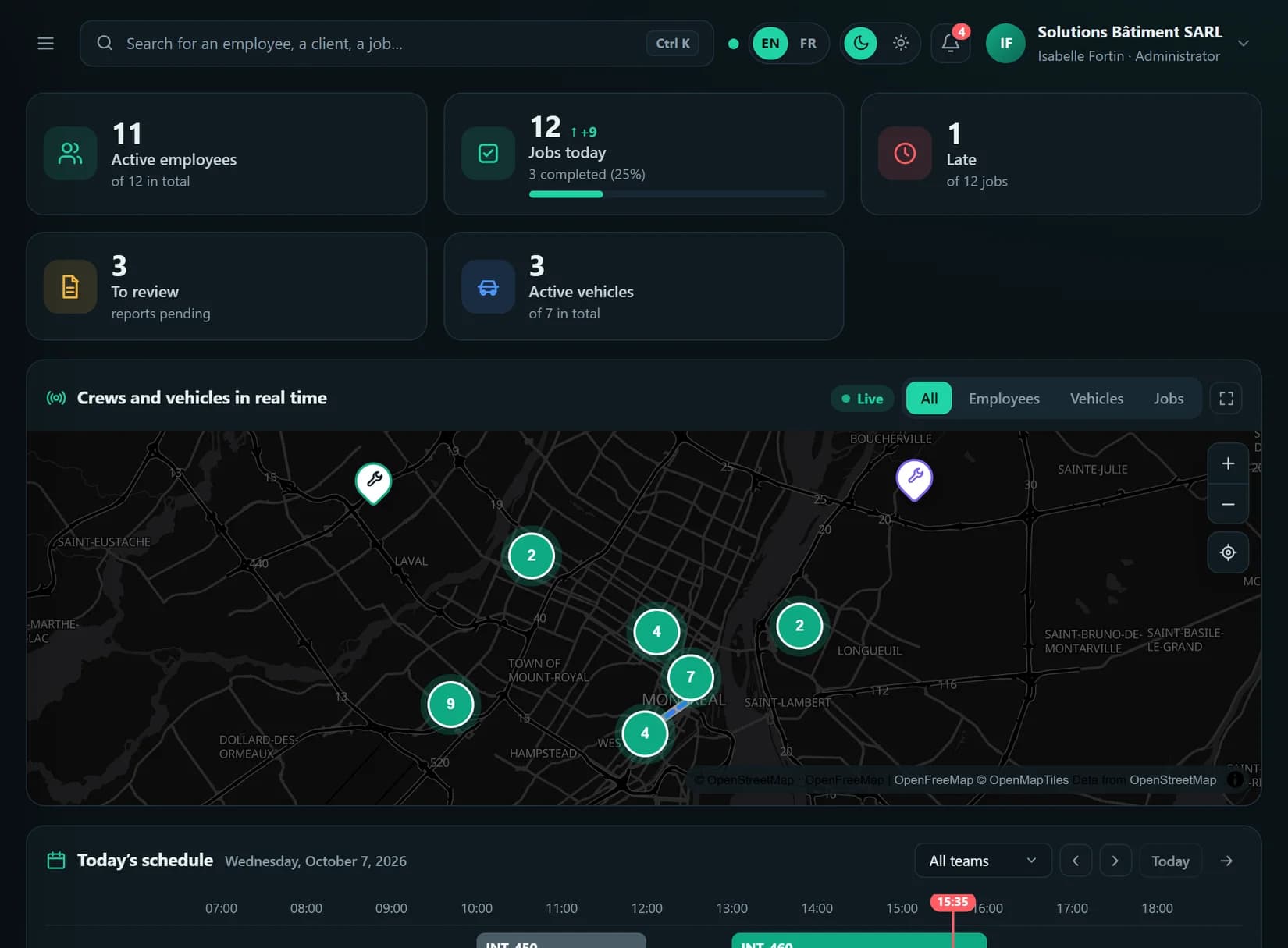The width and height of the screenshot is (1288, 948).
Task: Go to previous day in schedule
Action: point(1076,861)
